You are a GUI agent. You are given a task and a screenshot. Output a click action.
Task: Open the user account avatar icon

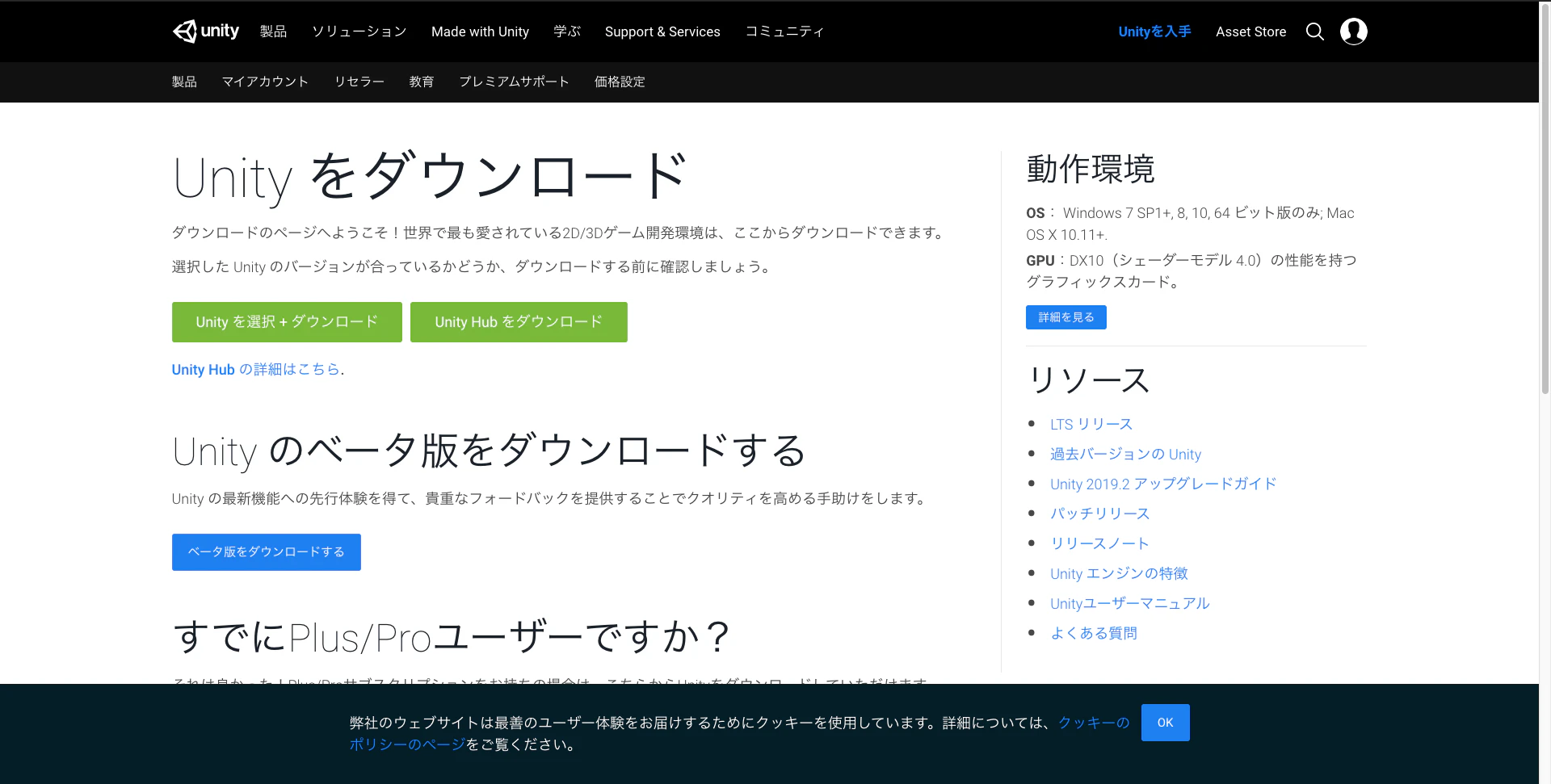pos(1353,31)
